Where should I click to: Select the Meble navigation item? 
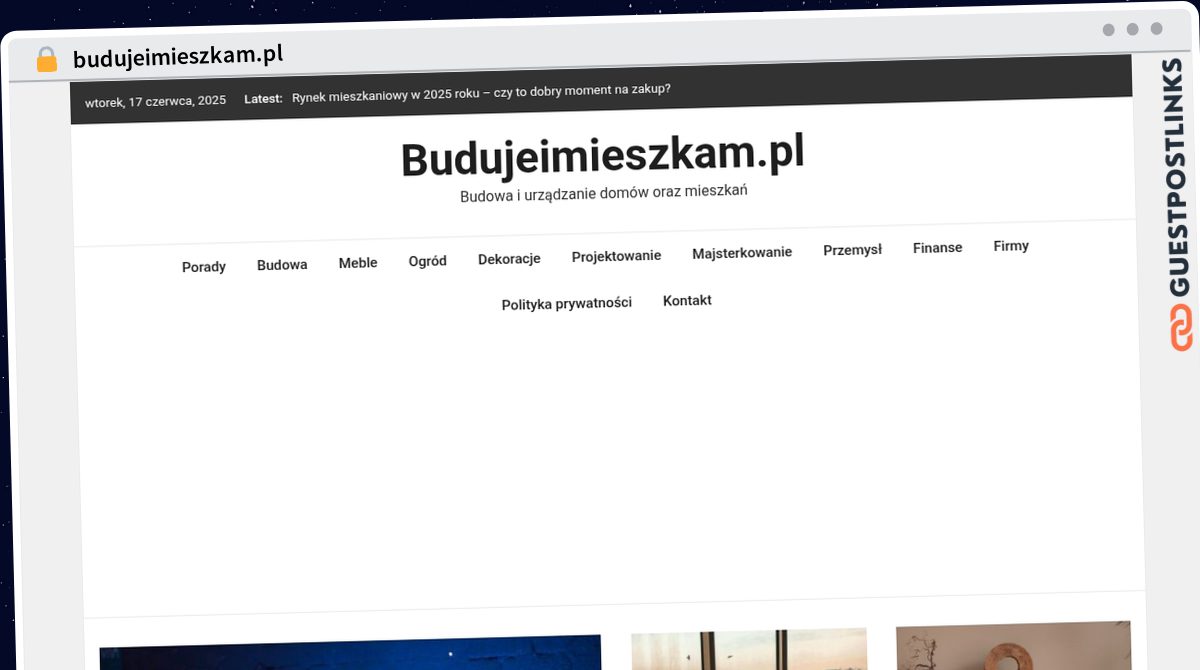click(x=357, y=262)
